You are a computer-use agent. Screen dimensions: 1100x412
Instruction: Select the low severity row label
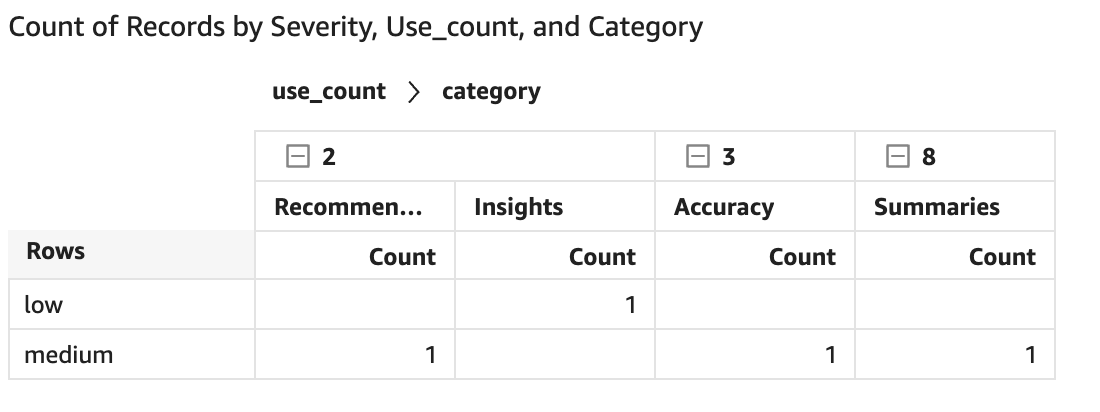pos(43,305)
